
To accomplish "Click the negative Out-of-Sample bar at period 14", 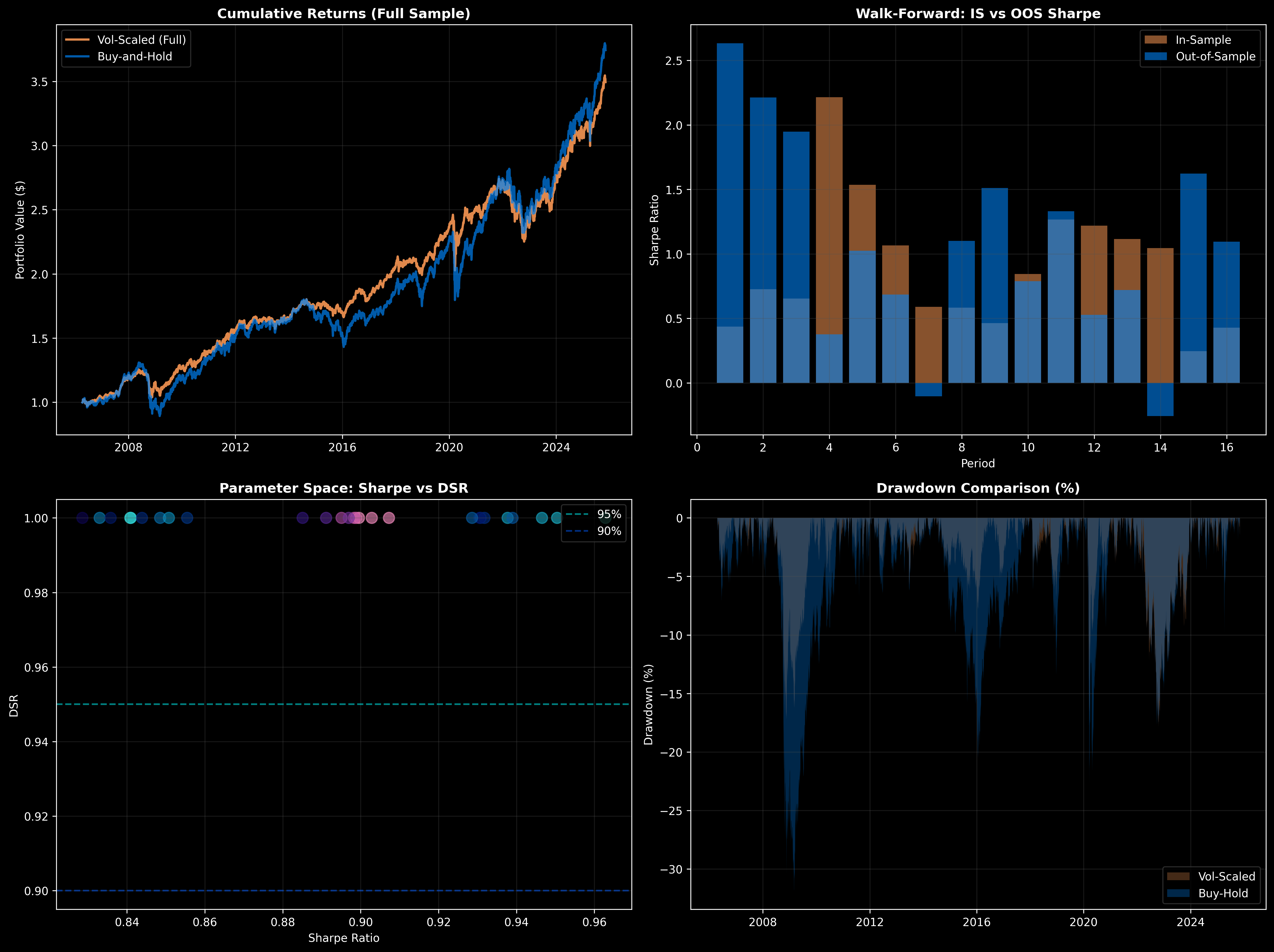I will 1160,400.
